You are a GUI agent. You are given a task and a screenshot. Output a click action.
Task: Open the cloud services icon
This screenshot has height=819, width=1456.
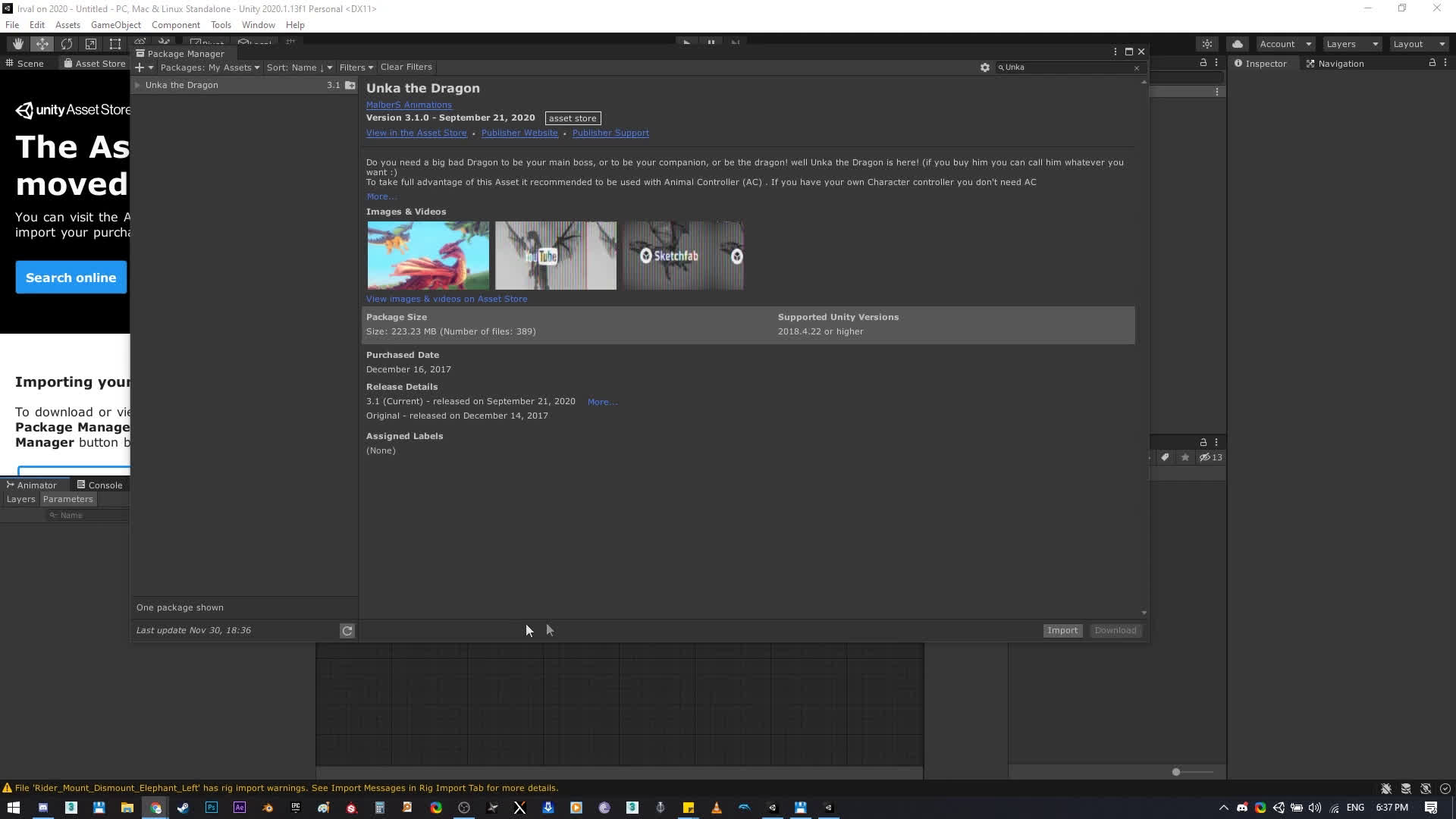click(x=1237, y=44)
